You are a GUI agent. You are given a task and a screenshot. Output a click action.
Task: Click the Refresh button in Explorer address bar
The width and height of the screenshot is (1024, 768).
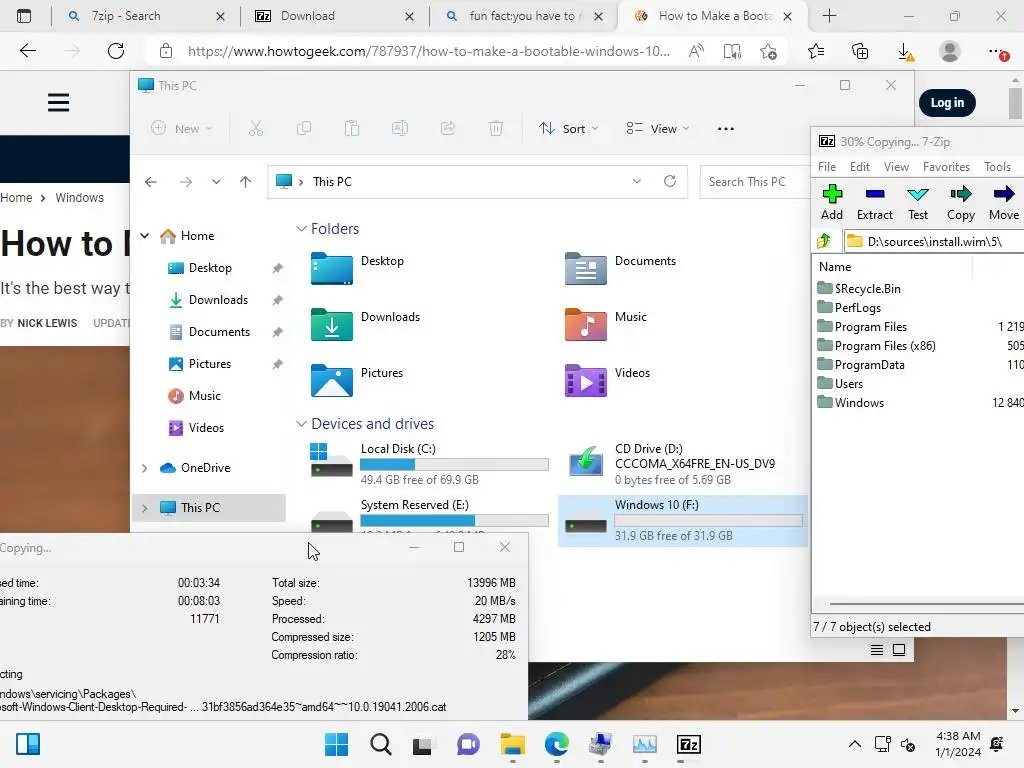click(670, 181)
